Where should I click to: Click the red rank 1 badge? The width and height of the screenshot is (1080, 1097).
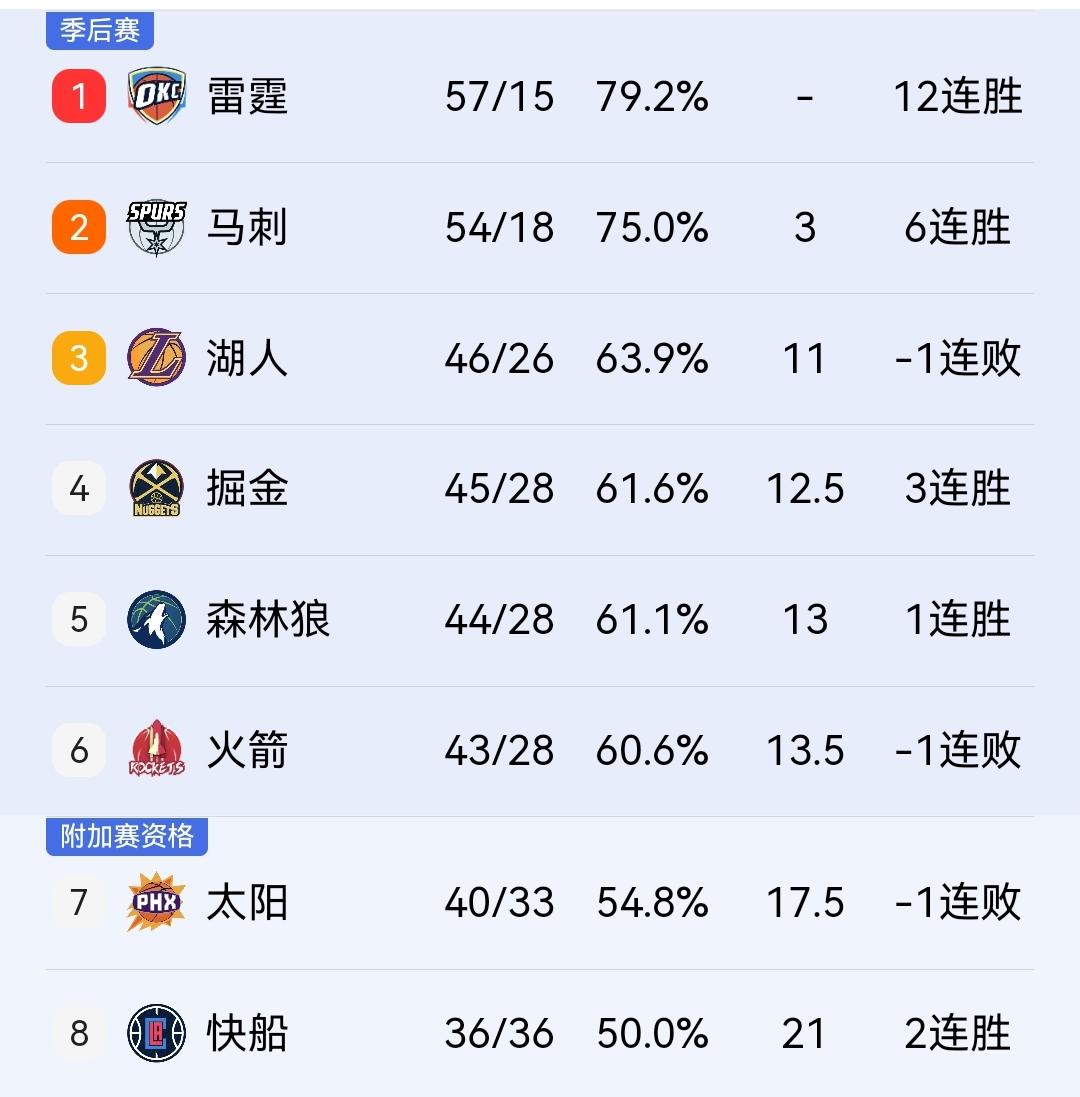[77, 97]
